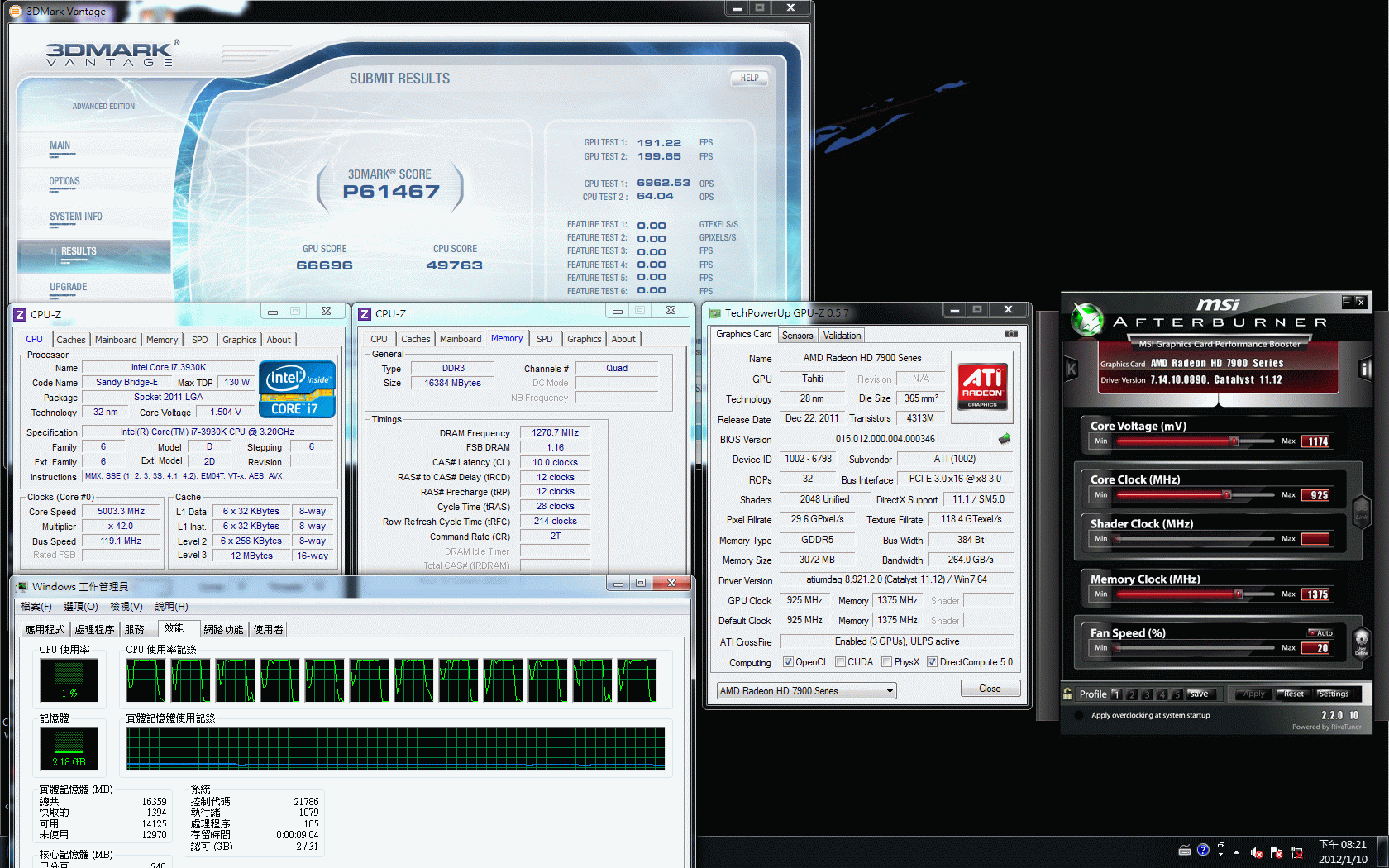This screenshot has width=1389, height=868.
Task: Click the keyboard input method taskbar icon
Action: 1185,850
